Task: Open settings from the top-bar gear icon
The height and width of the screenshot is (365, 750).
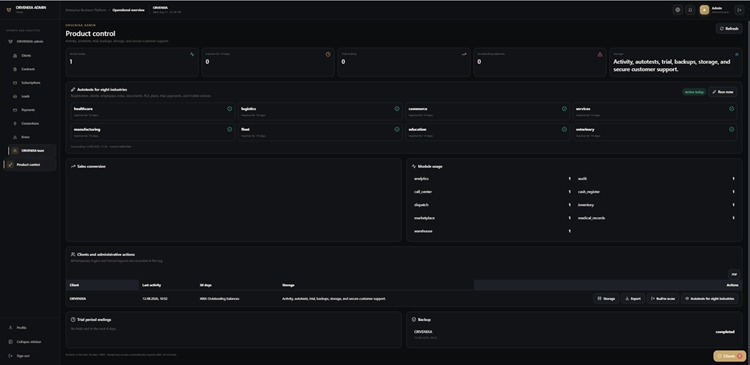Action: pos(677,10)
